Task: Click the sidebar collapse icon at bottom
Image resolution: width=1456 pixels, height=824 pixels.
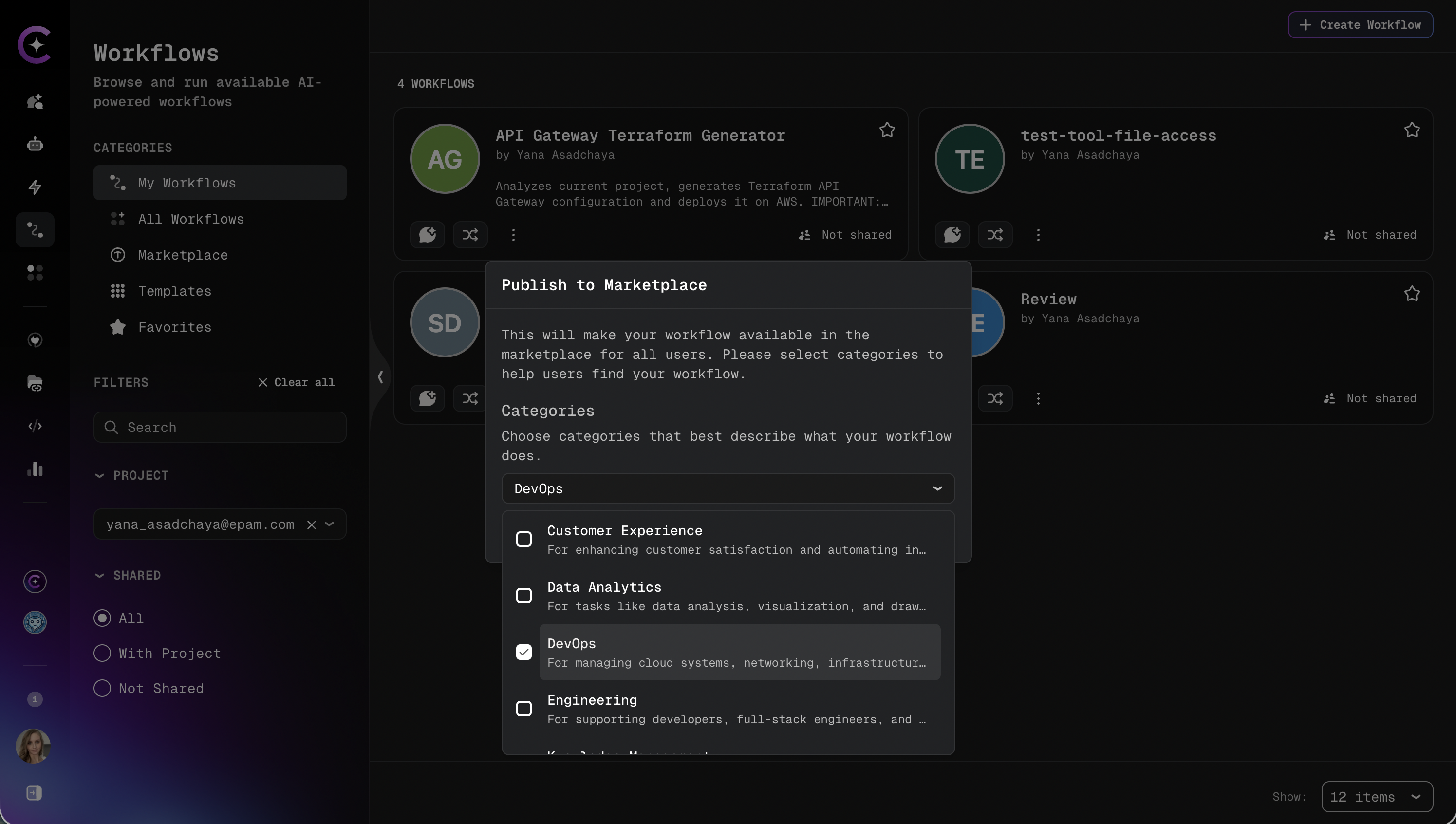Action: click(34, 793)
